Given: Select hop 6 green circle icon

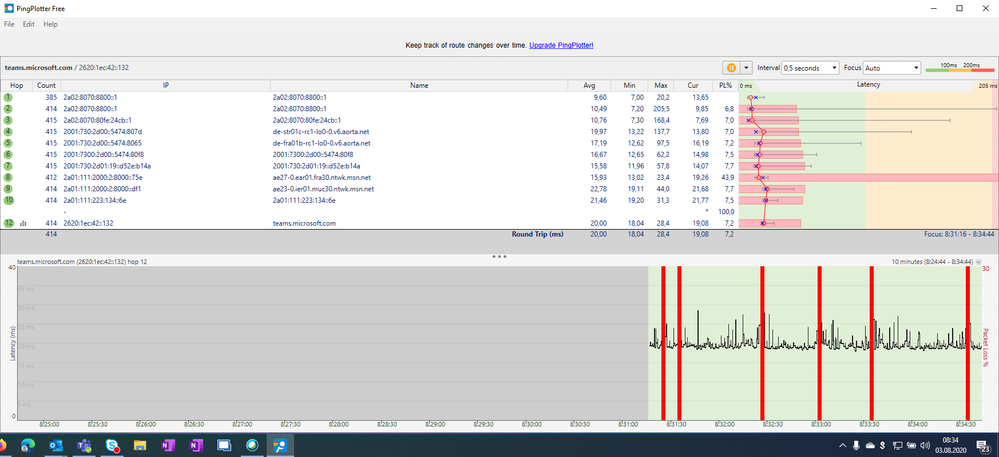Looking at the screenshot, I should coord(8,154).
